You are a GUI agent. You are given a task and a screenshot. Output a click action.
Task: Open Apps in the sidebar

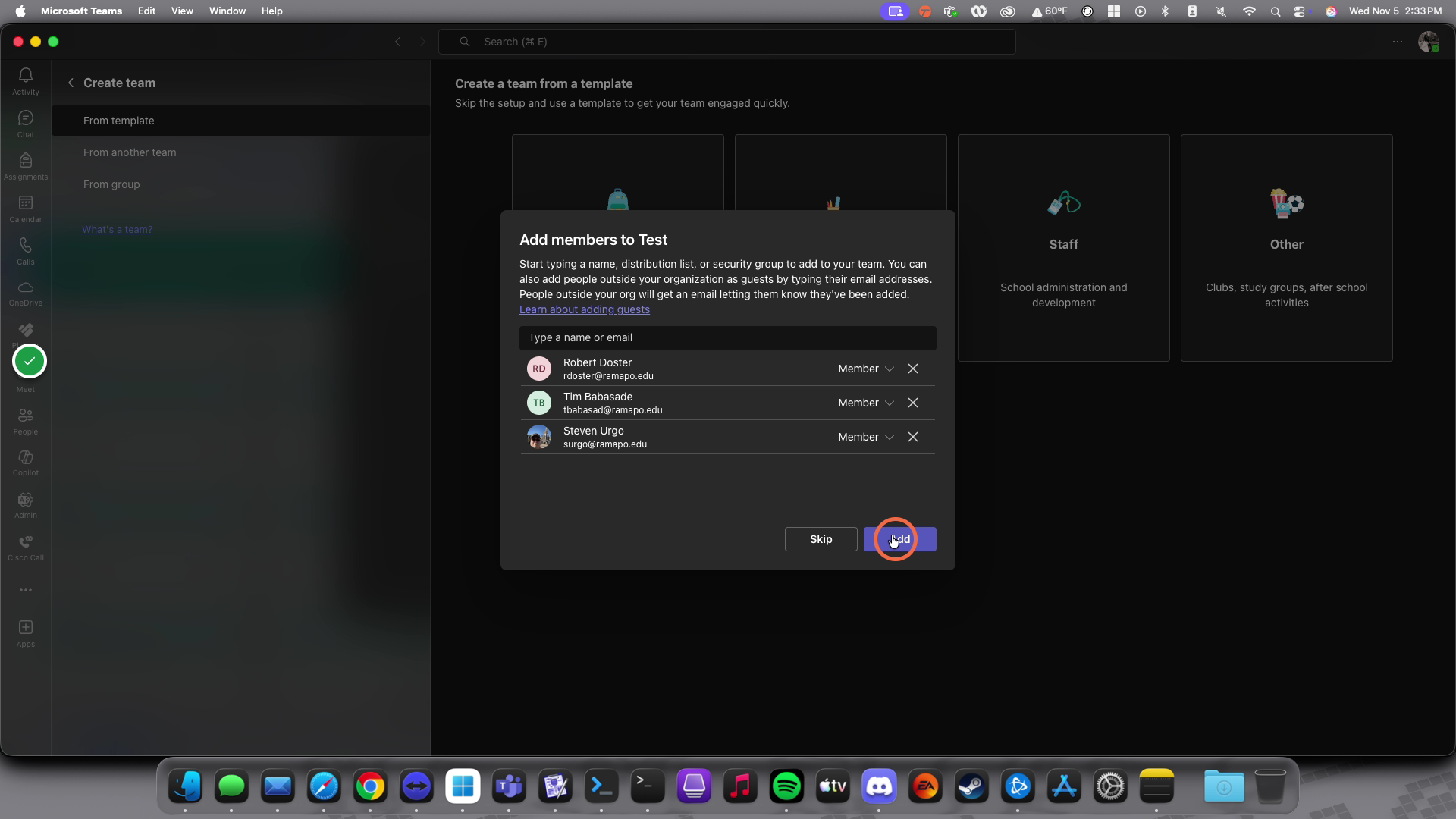[x=26, y=633]
